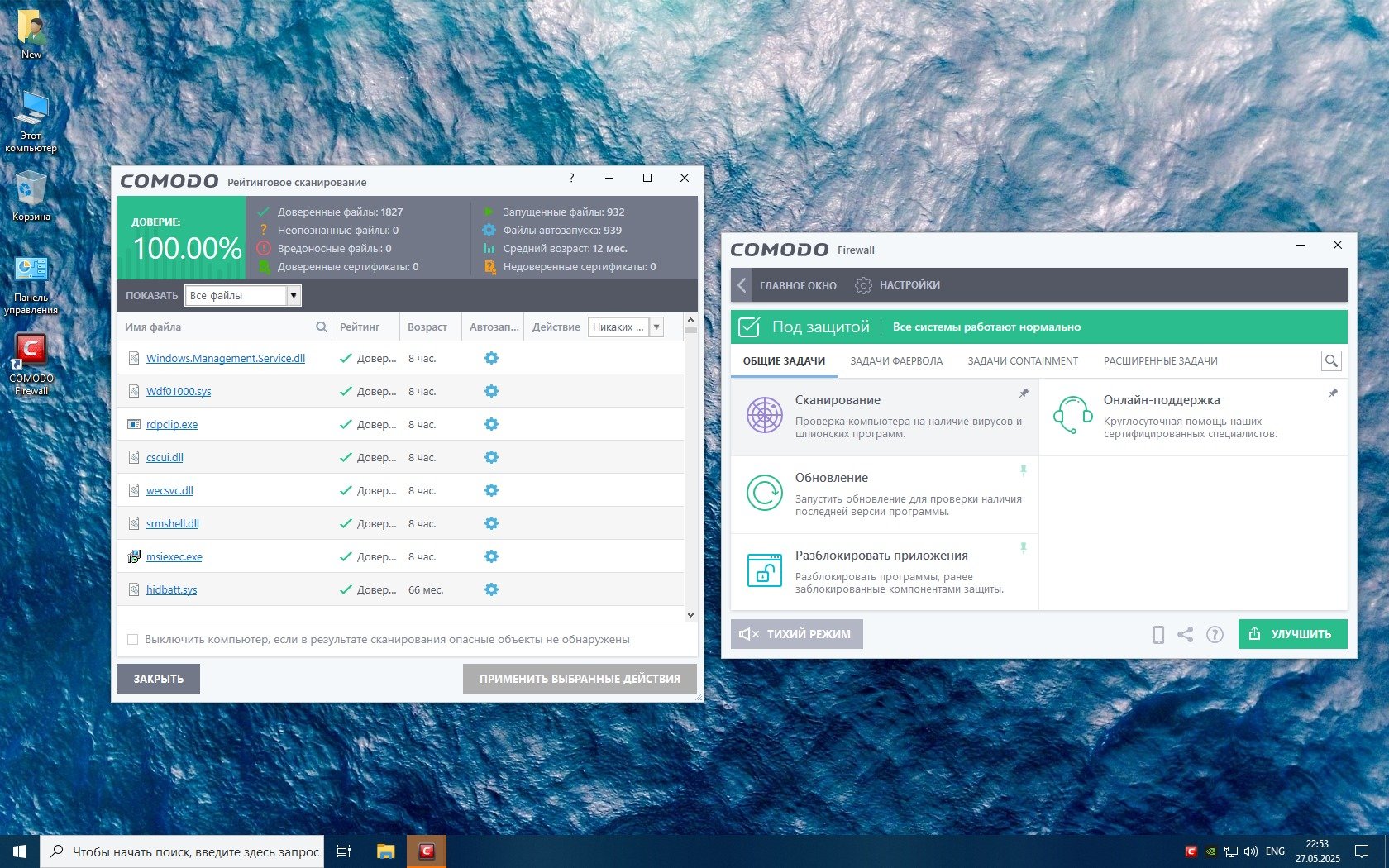This screenshot has width=1389, height=868.
Task: Click the Тихий режим button
Action: [x=796, y=634]
